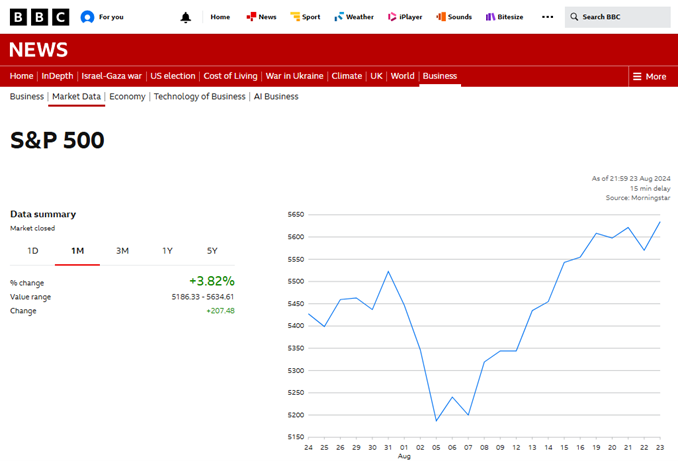This screenshot has width=678, height=461.
Task: Click the Source: Morningstar text
Action: [638, 198]
